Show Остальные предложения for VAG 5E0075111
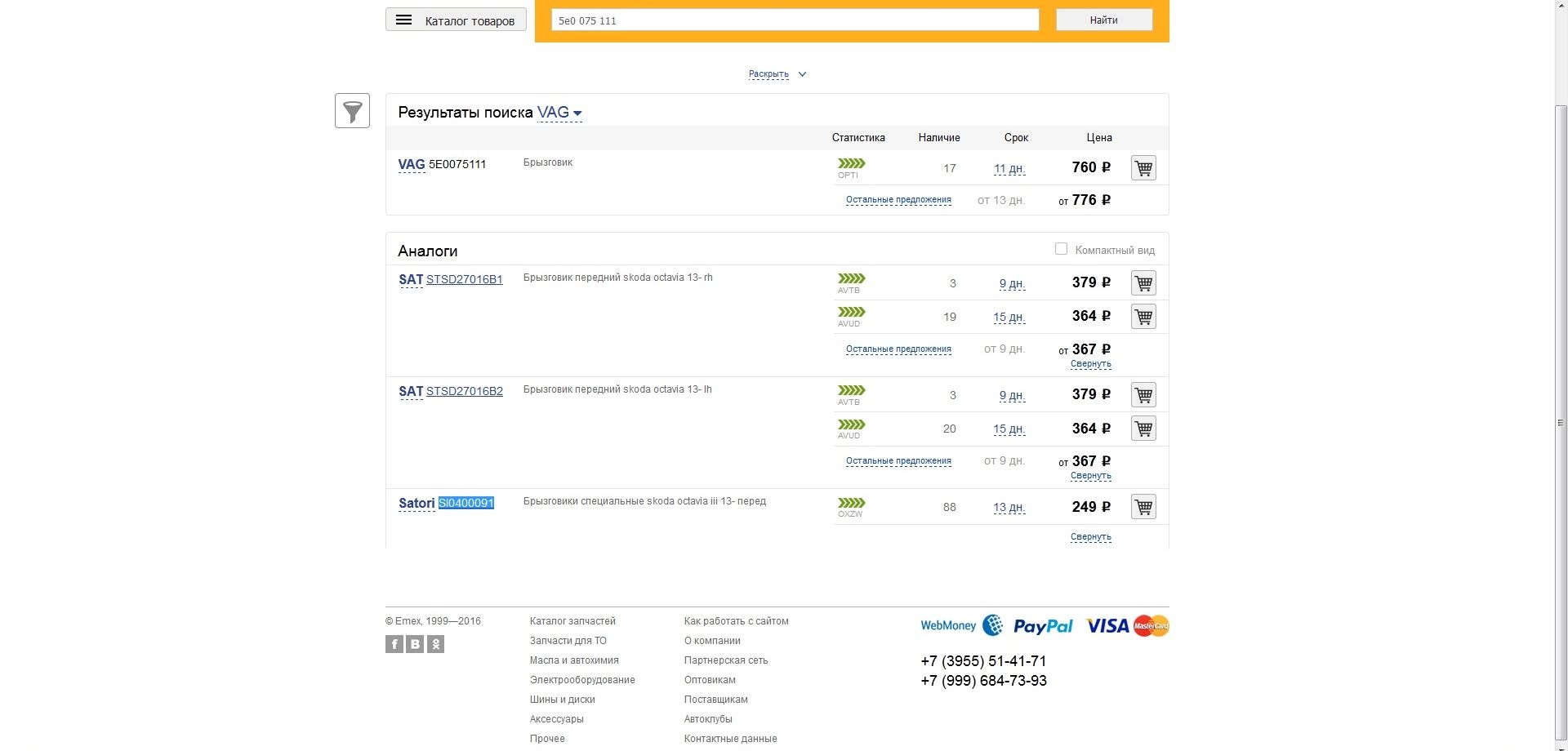 (898, 200)
